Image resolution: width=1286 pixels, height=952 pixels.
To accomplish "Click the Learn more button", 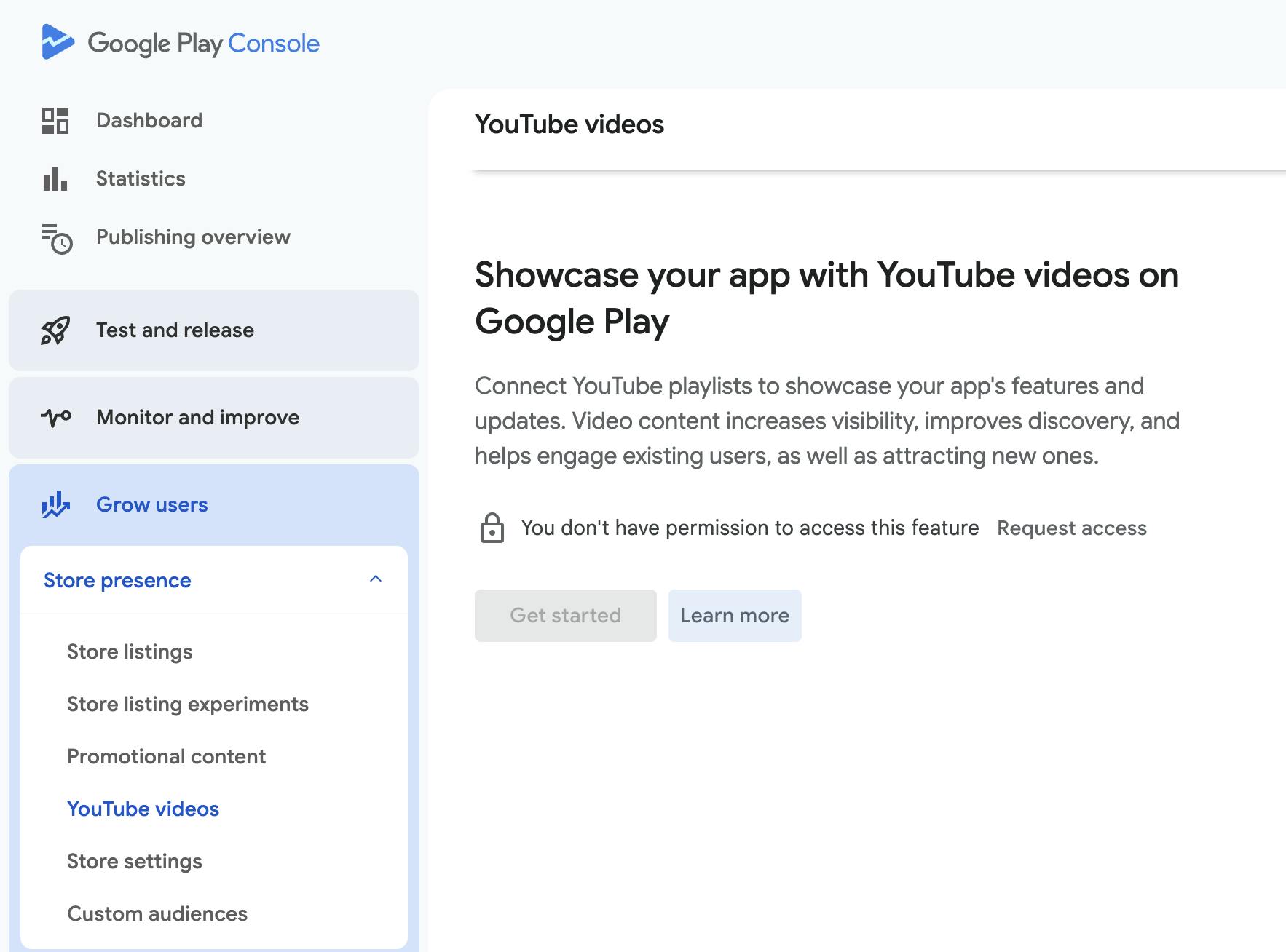I will coord(734,615).
